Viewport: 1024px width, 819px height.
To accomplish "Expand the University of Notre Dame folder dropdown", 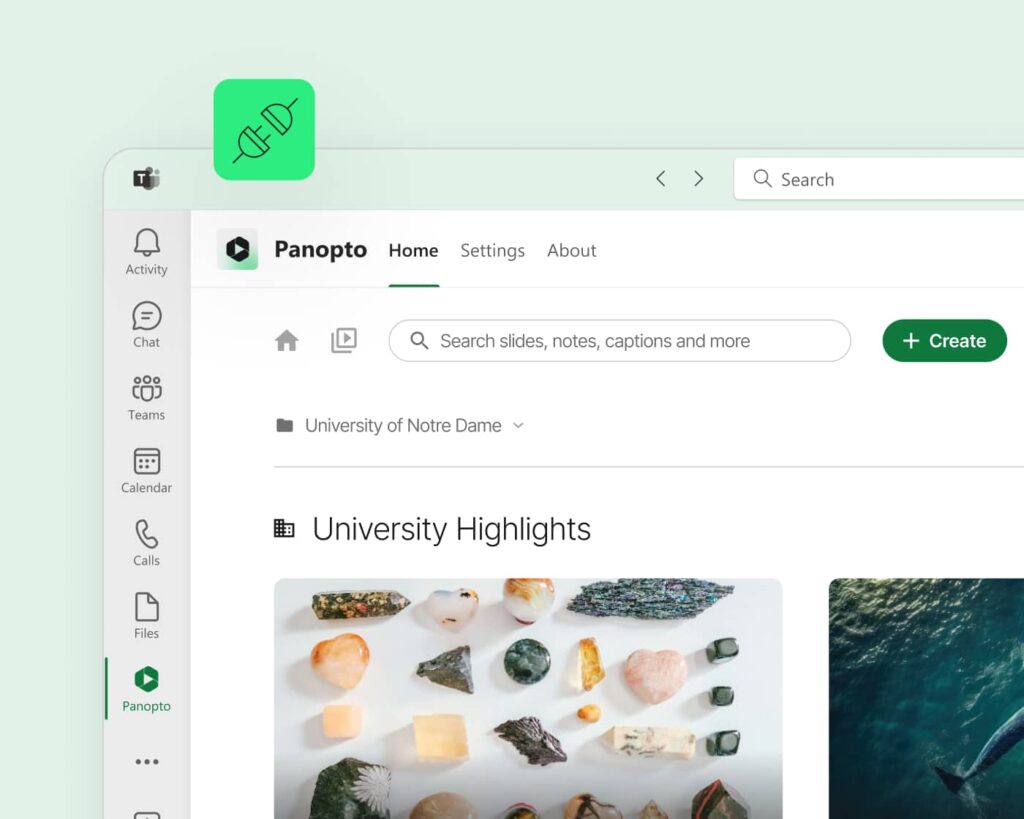I will [x=518, y=425].
